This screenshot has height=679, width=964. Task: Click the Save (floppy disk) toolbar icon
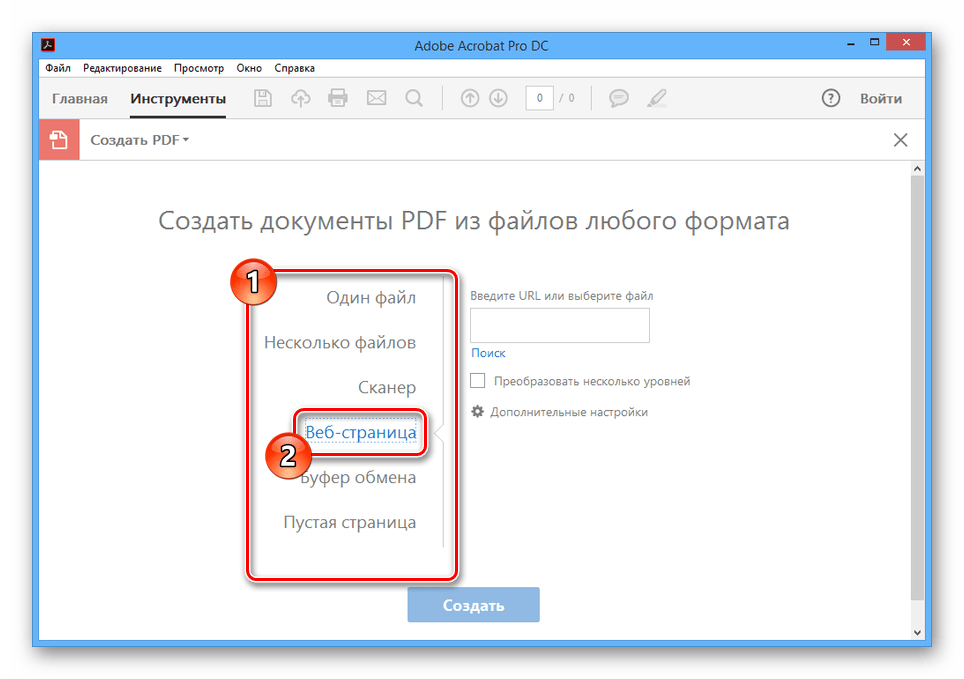click(263, 98)
